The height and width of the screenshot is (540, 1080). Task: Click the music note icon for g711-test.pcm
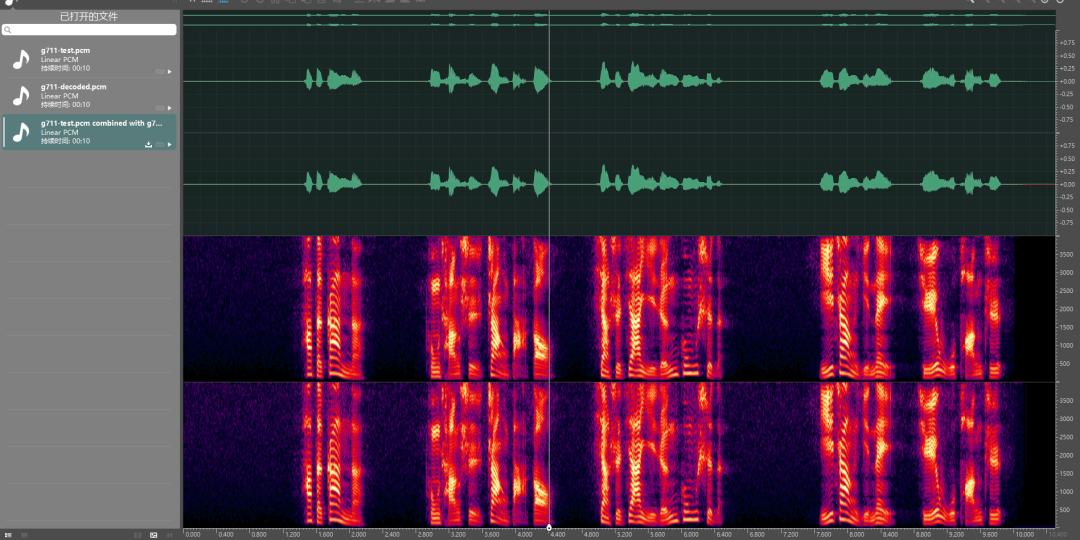(21, 59)
